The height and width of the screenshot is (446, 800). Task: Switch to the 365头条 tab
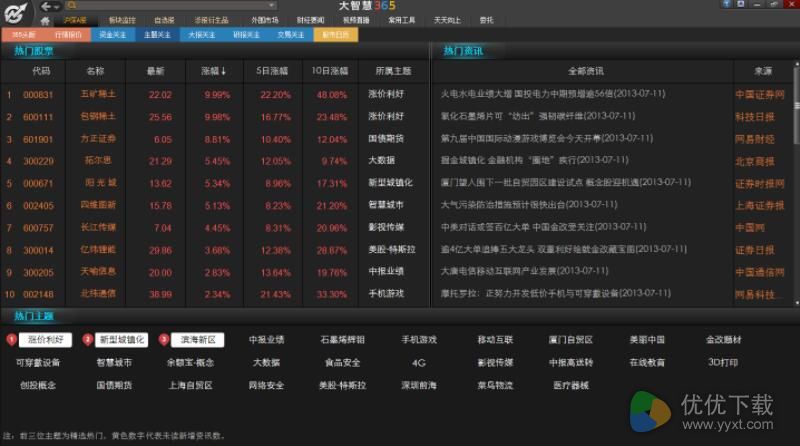coord(23,35)
